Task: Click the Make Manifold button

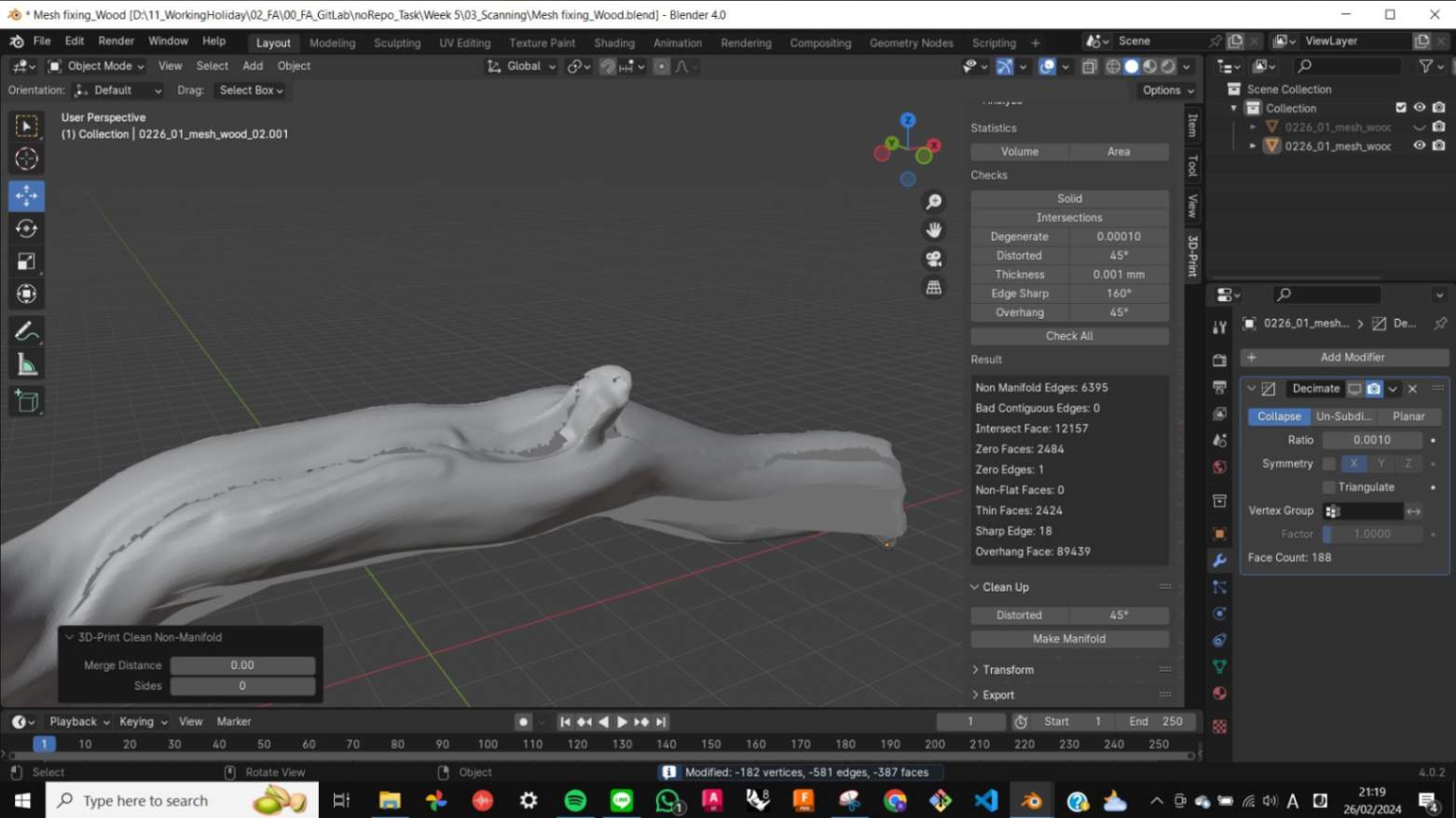Action: 1069,639
